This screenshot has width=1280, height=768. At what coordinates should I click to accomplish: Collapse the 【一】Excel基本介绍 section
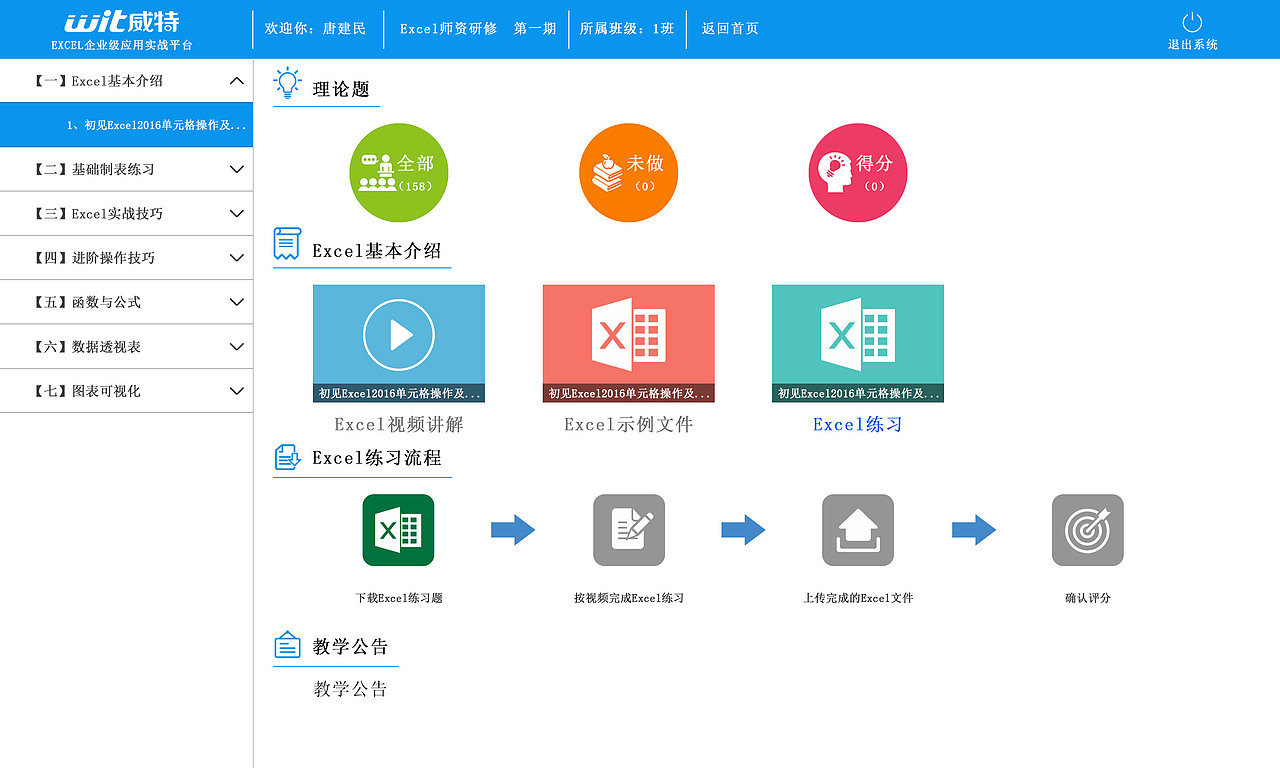tap(127, 80)
